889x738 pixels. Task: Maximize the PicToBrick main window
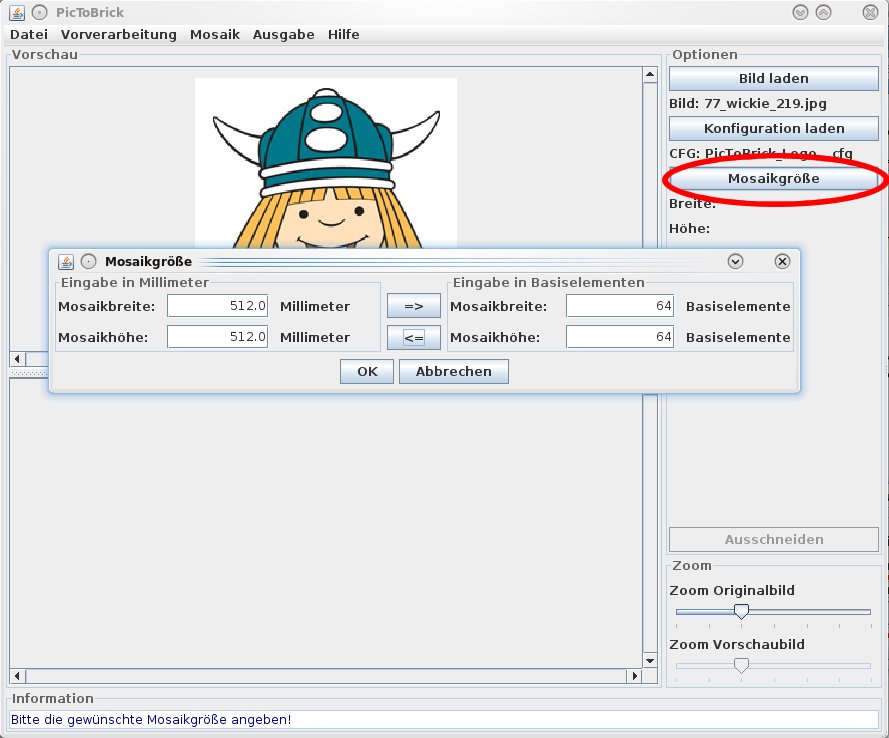(x=823, y=12)
